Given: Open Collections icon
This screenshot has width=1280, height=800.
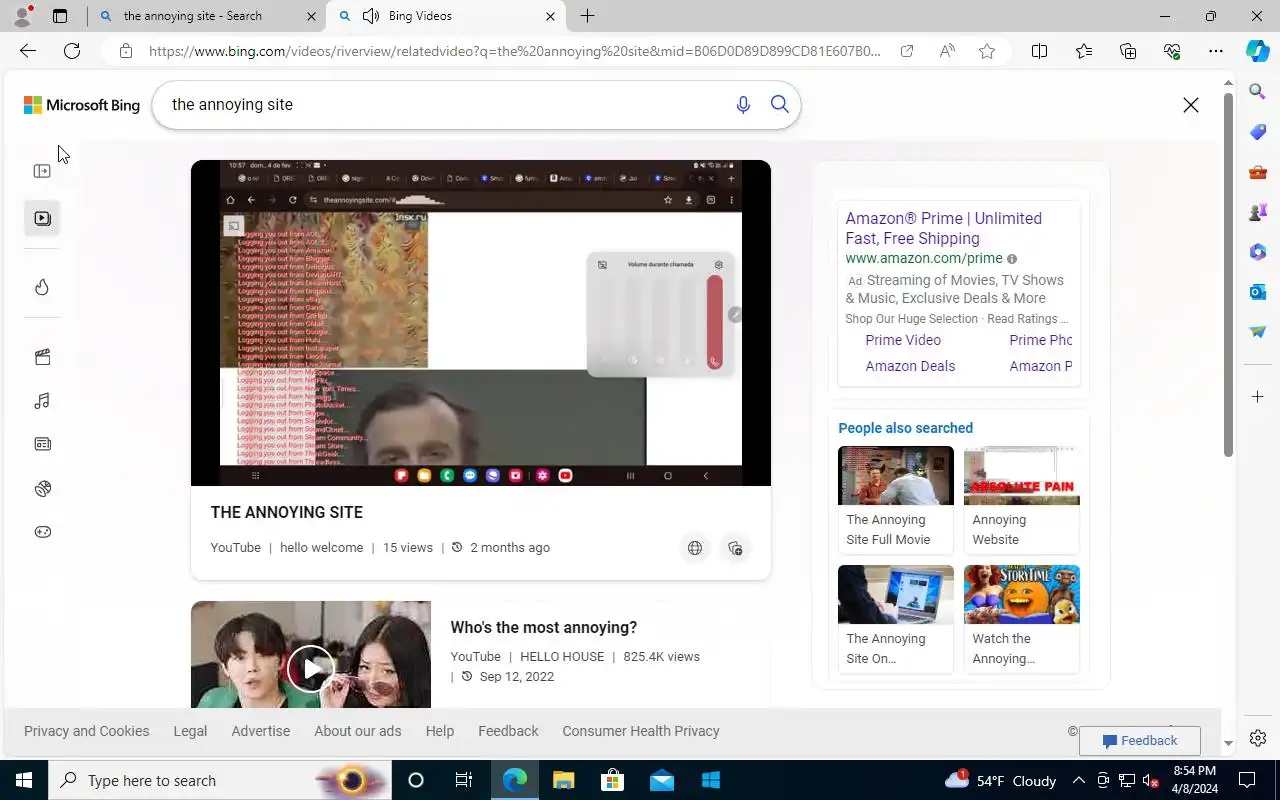Looking at the screenshot, I should 1128,51.
